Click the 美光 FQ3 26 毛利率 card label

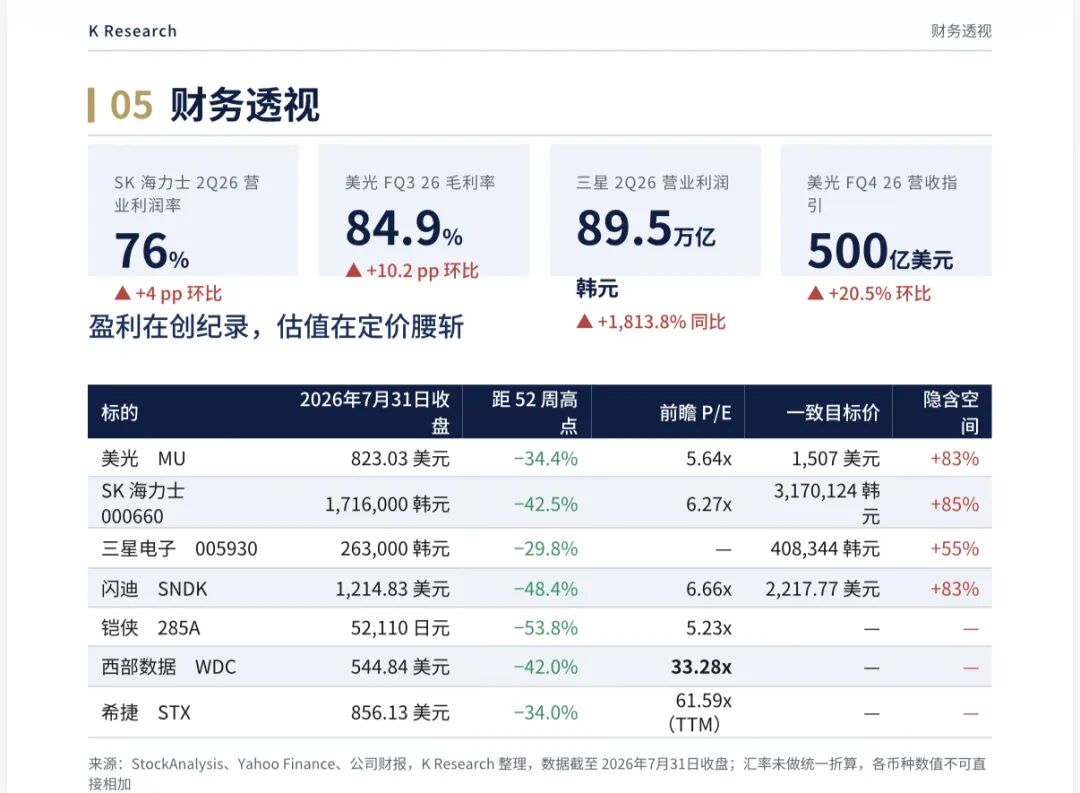[x=420, y=183]
